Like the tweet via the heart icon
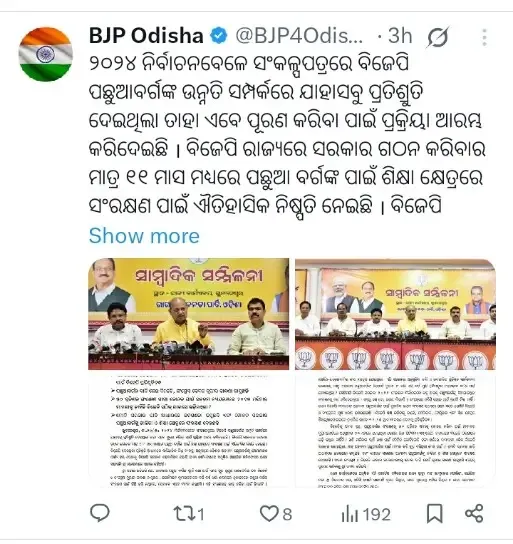The height and width of the screenshot is (544, 513). point(269,513)
